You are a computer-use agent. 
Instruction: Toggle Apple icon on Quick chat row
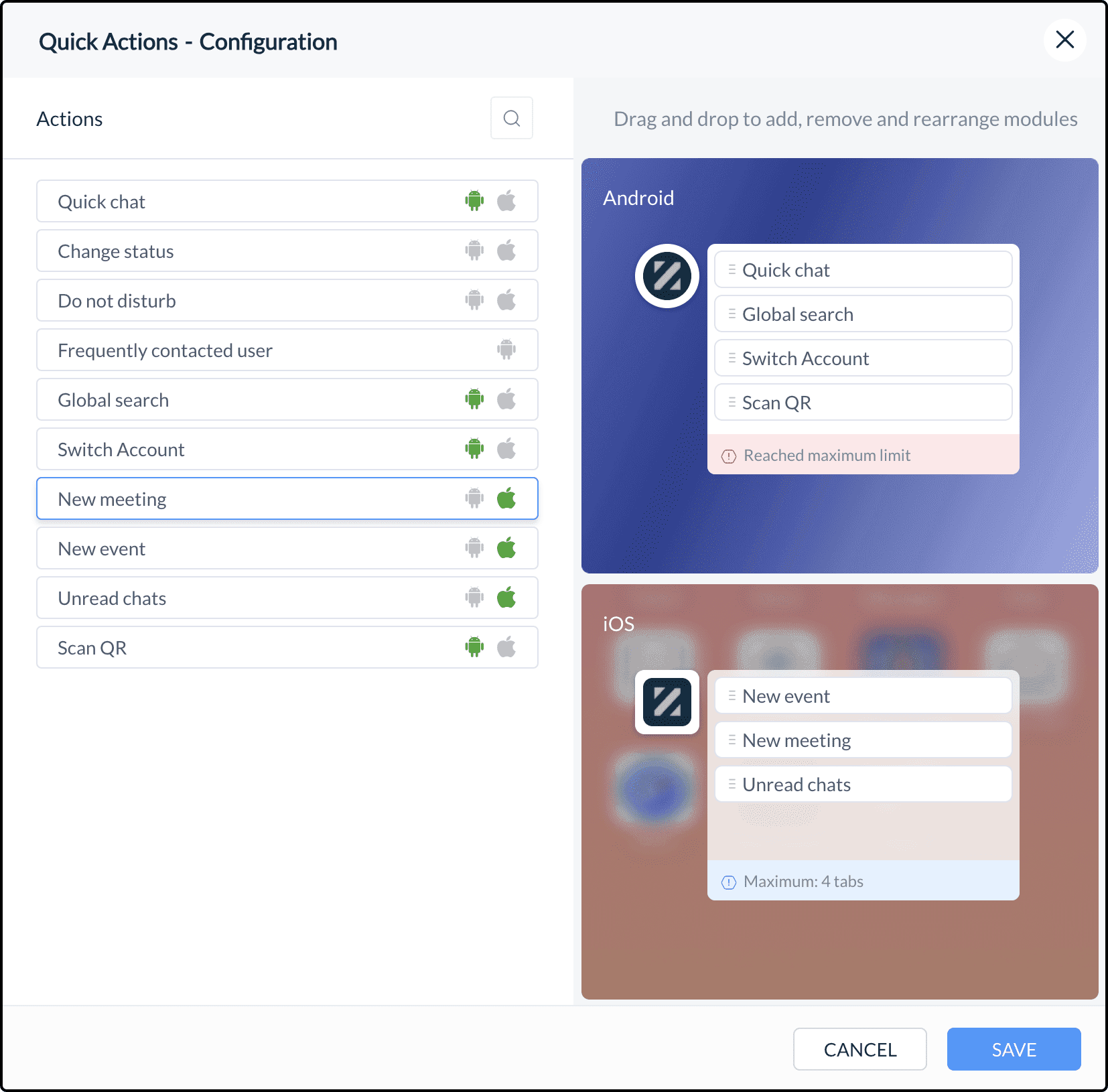[506, 201]
